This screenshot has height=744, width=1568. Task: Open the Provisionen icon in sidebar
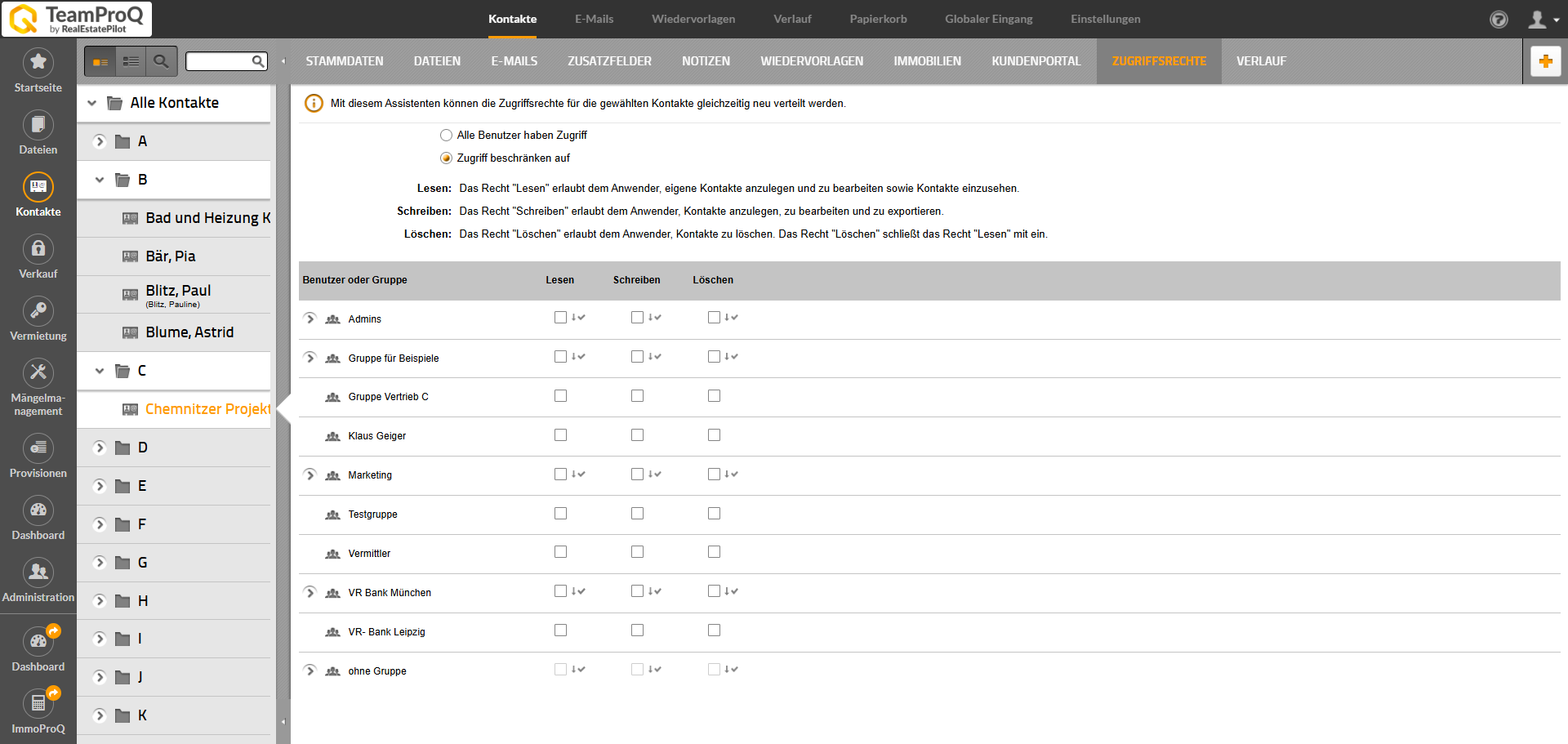(38, 448)
